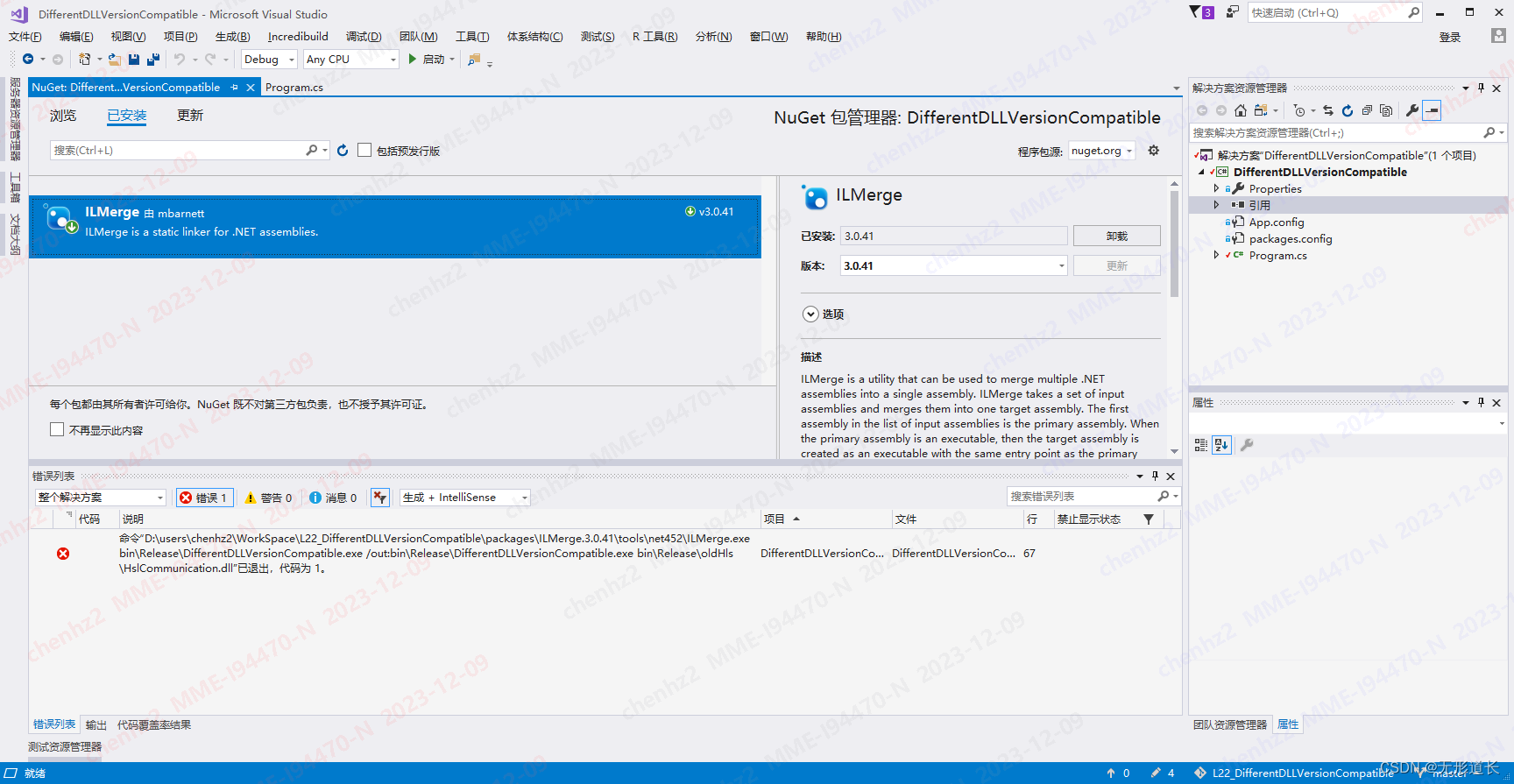Click the New Project toolbar icon
Image resolution: width=1514 pixels, height=784 pixels.
[x=84, y=60]
